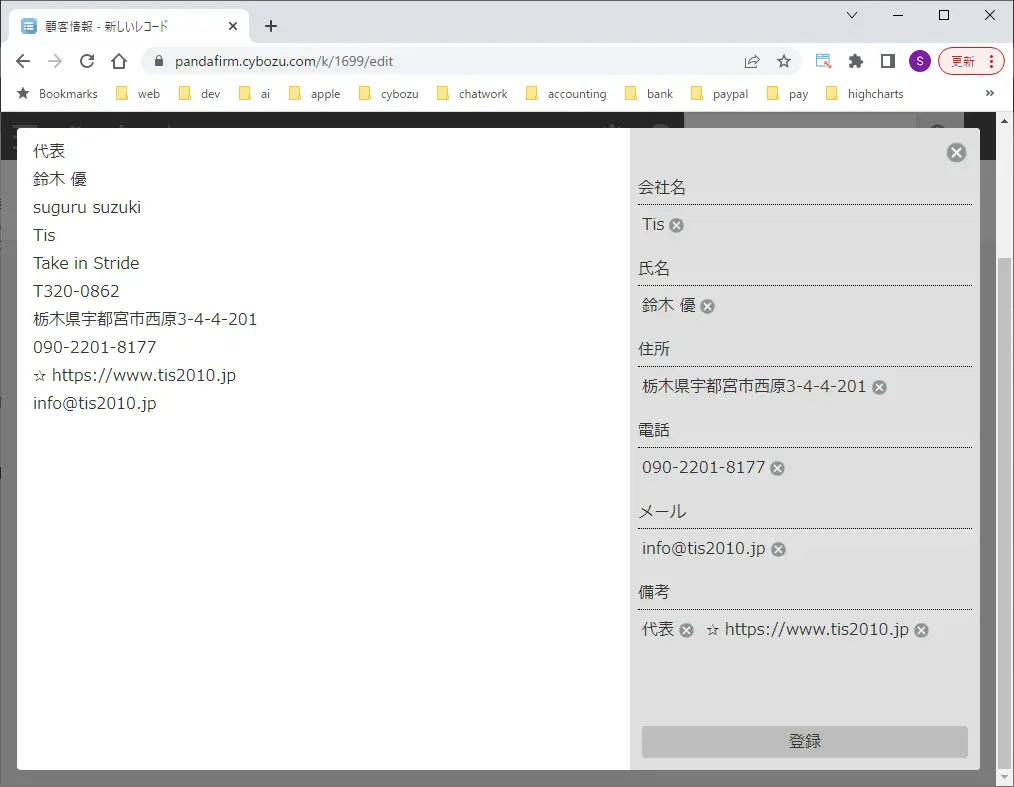The width and height of the screenshot is (1014, 787).
Task: Remove the phone number 090-2201-8177 tag
Action: tap(778, 468)
